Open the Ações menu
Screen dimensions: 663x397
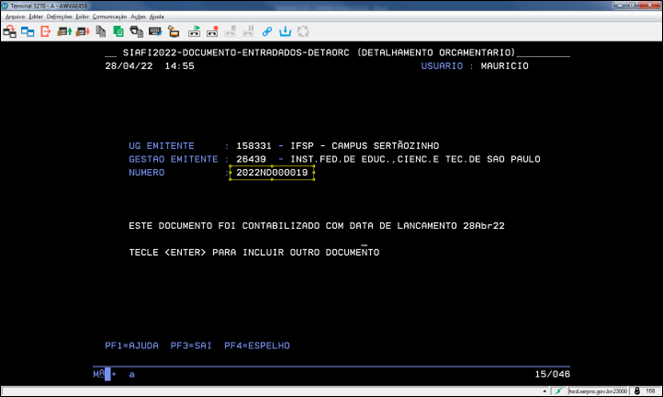pos(138,17)
